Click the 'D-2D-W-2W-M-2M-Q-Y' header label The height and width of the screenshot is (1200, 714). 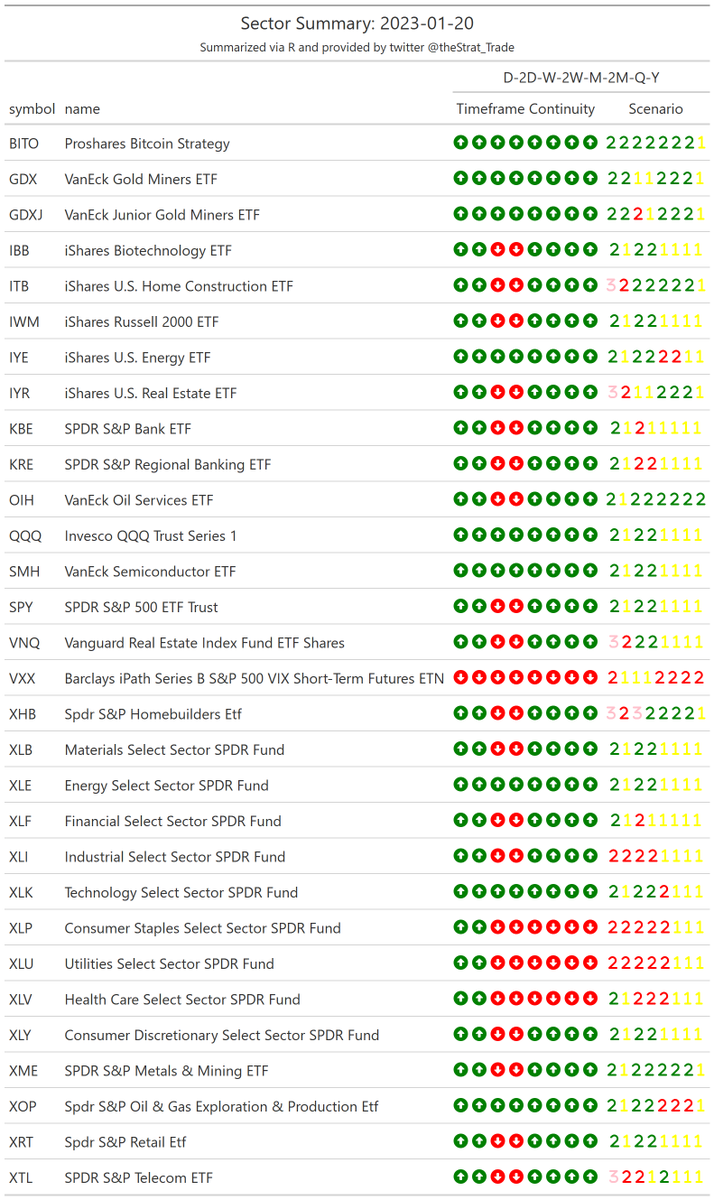pyautogui.click(x=579, y=77)
